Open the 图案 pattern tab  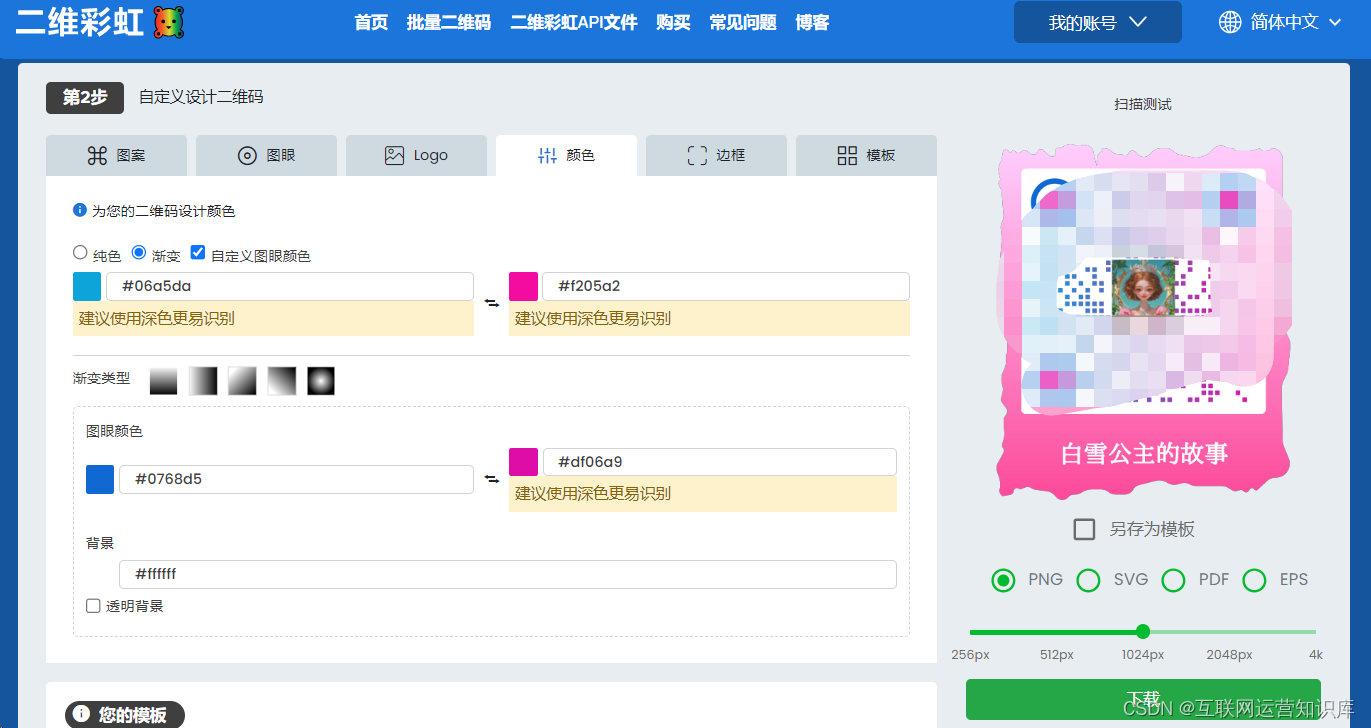click(x=116, y=155)
